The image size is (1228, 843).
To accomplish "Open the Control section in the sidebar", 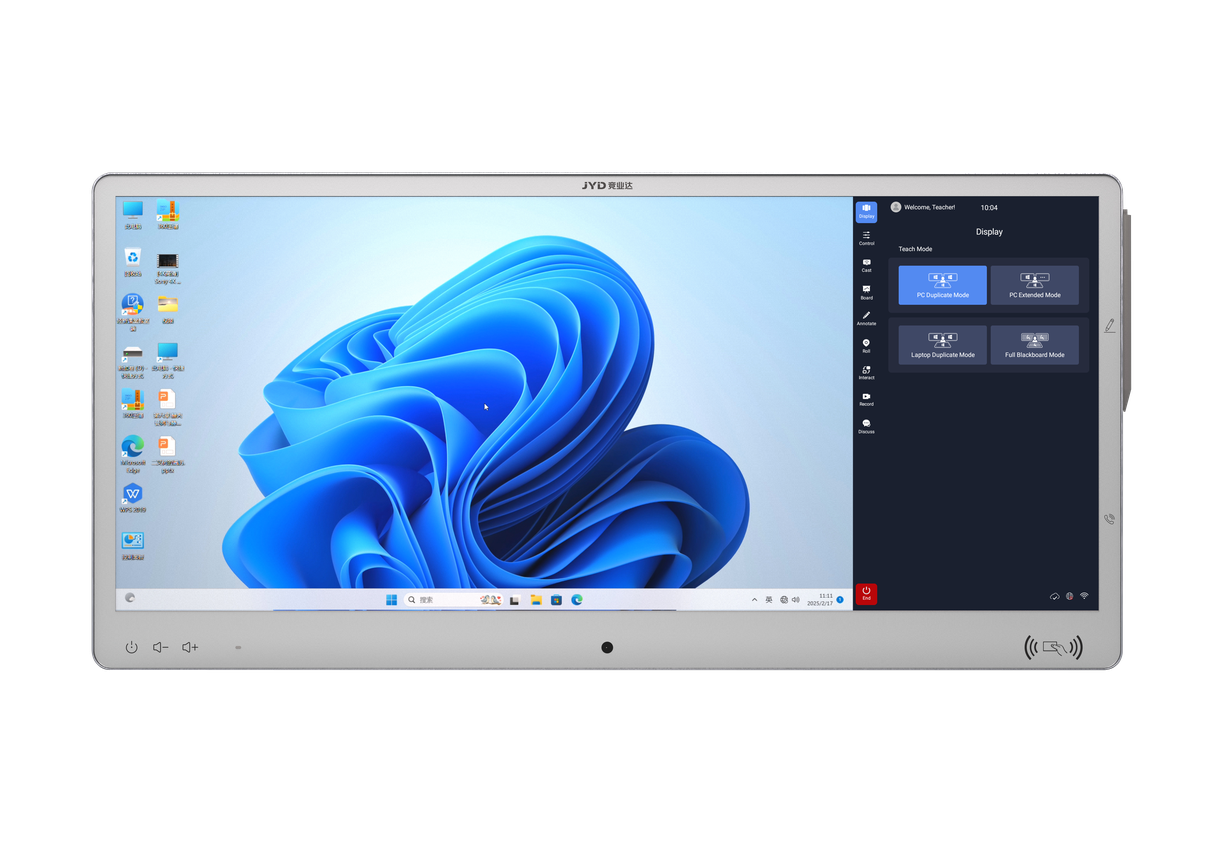I will click(x=866, y=238).
